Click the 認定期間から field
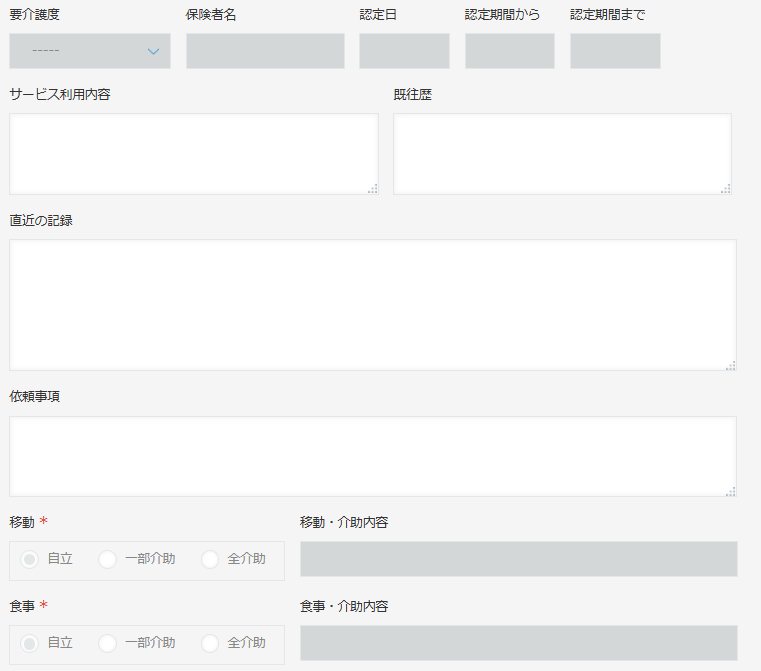The width and height of the screenshot is (761, 671). click(x=509, y=51)
